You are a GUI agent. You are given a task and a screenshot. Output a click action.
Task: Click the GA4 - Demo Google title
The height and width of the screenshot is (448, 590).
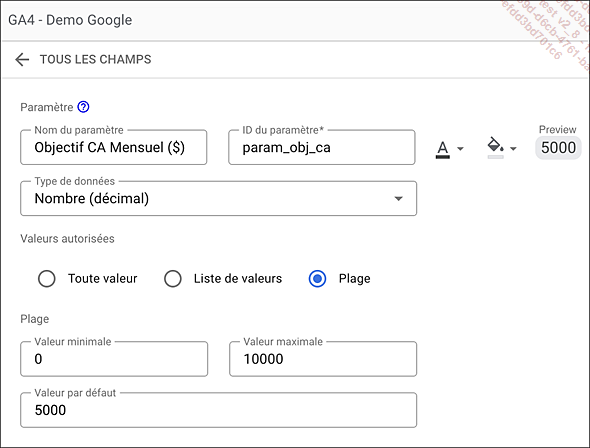coord(70,20)
